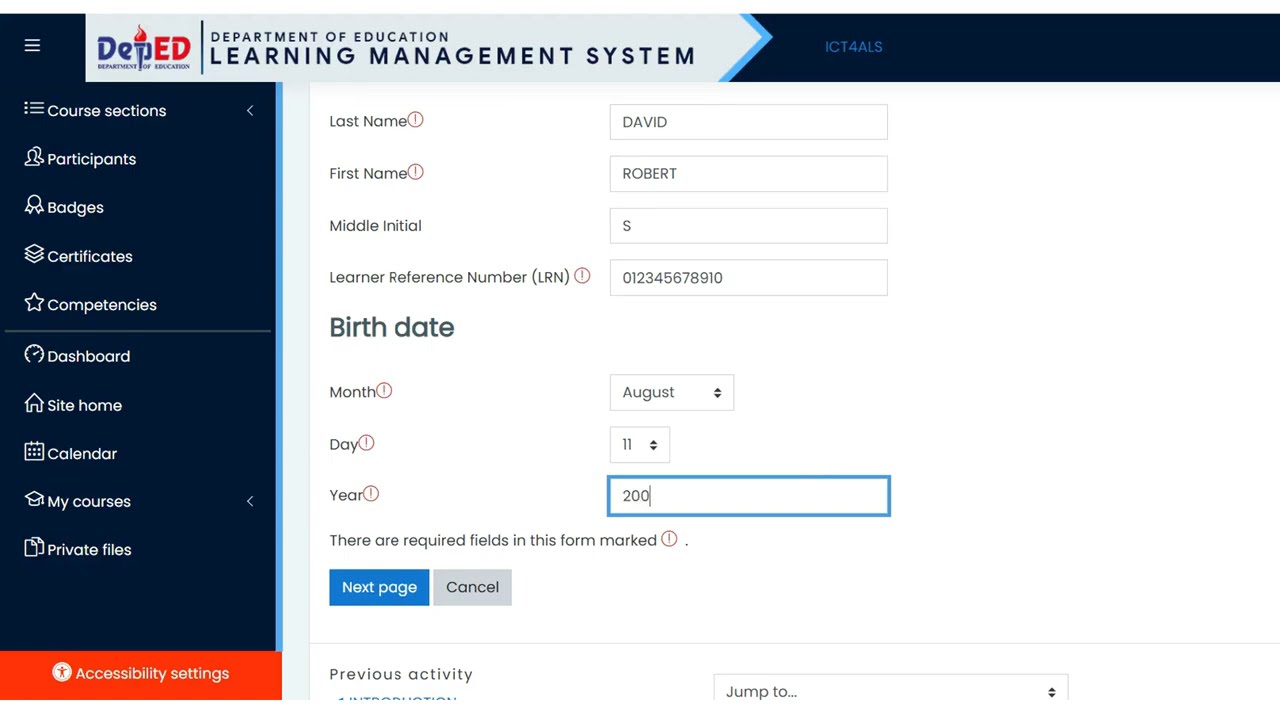Open the Month dropdown showing August

click(x=672, y=392)
